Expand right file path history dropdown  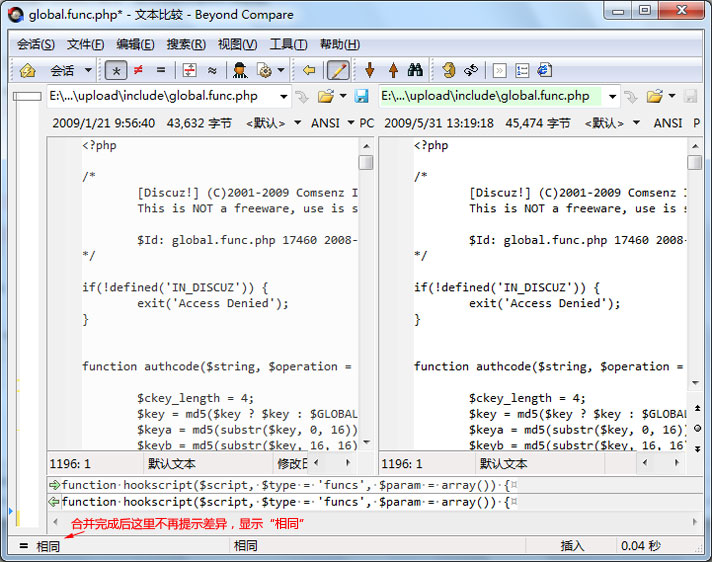click(x=613, y=96)
